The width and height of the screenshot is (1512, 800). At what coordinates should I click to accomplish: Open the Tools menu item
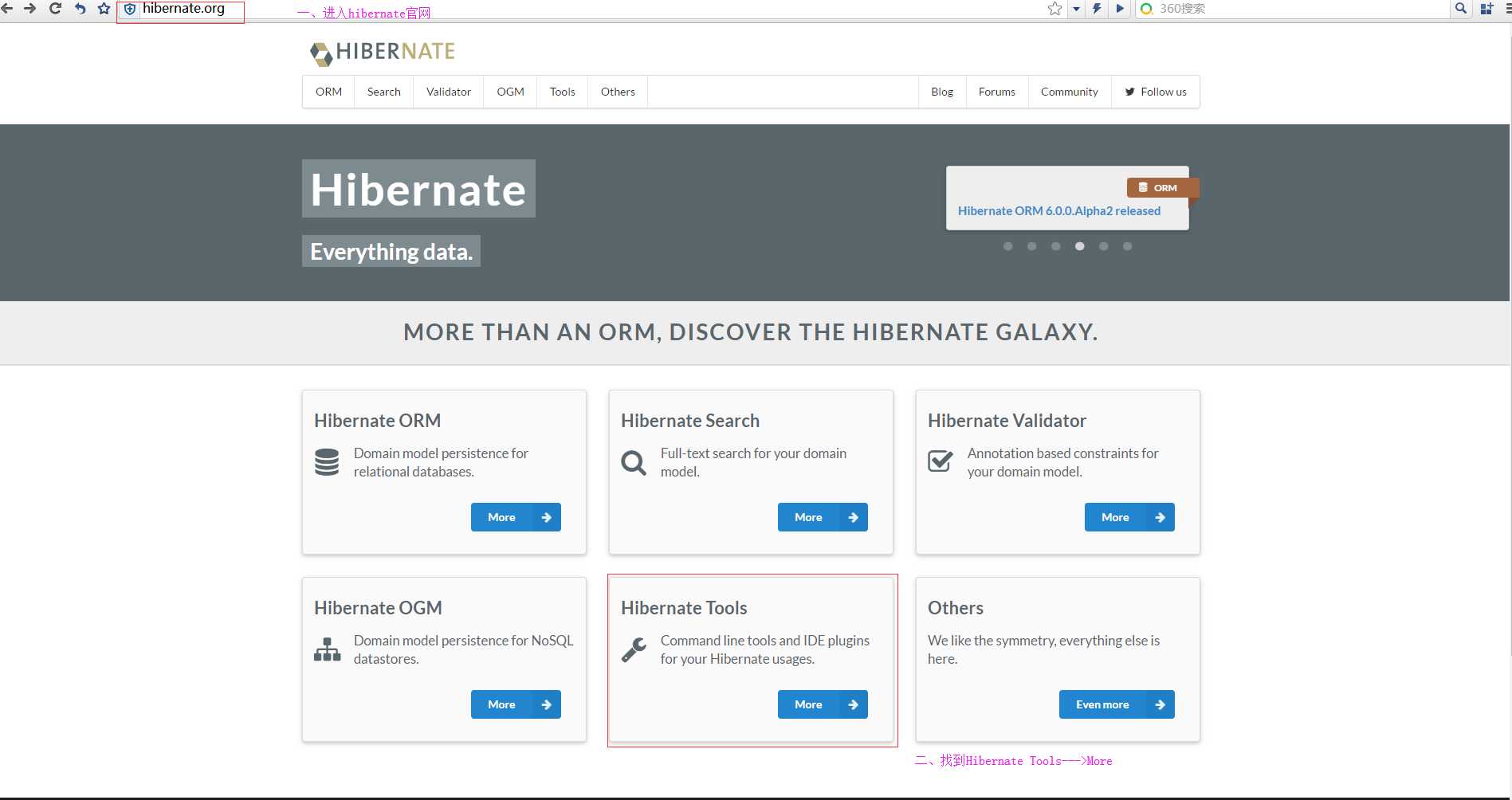[563, 92]
